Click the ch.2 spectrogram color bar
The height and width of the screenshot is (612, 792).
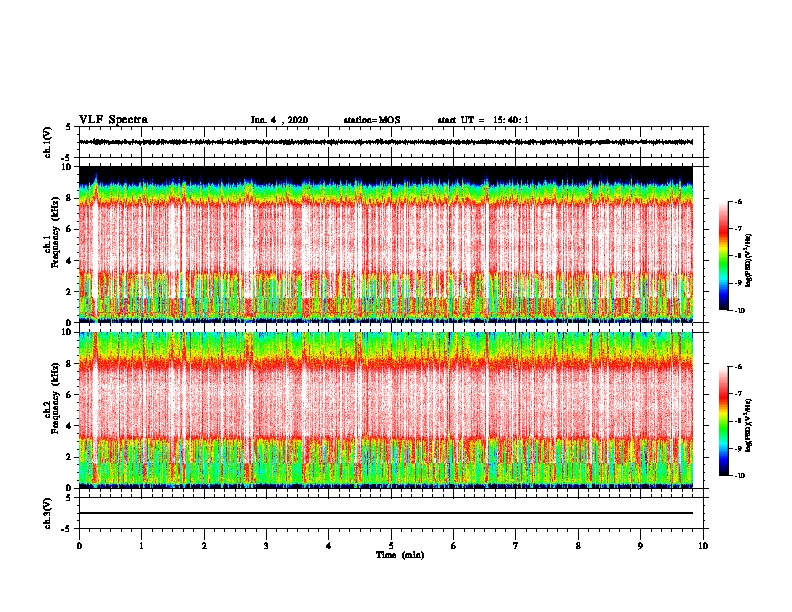coord(724,421)
